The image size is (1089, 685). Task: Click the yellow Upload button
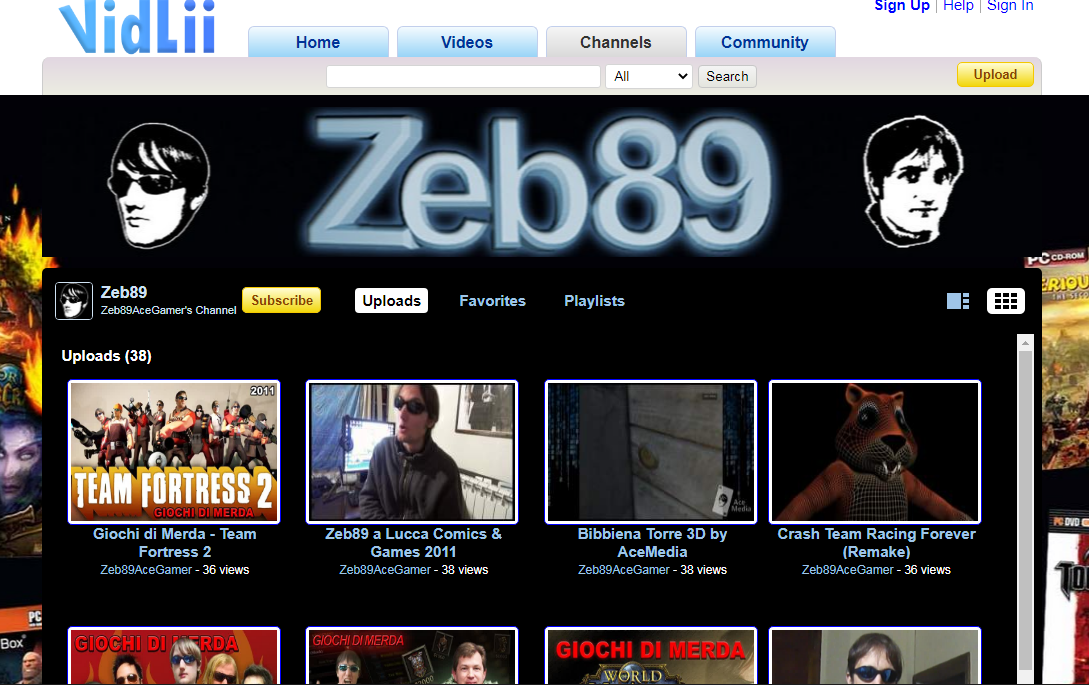(995, 74)
